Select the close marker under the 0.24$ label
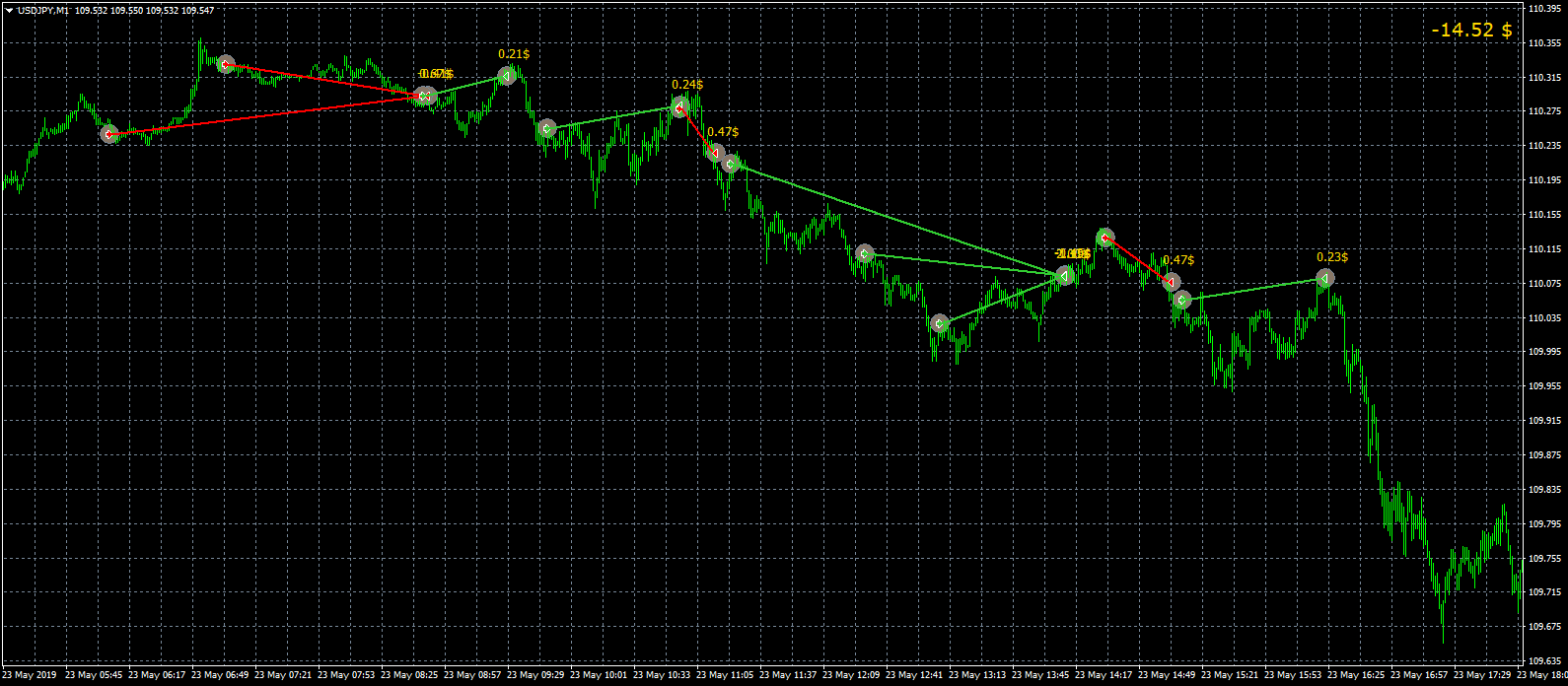 click(x=679, y=107)
